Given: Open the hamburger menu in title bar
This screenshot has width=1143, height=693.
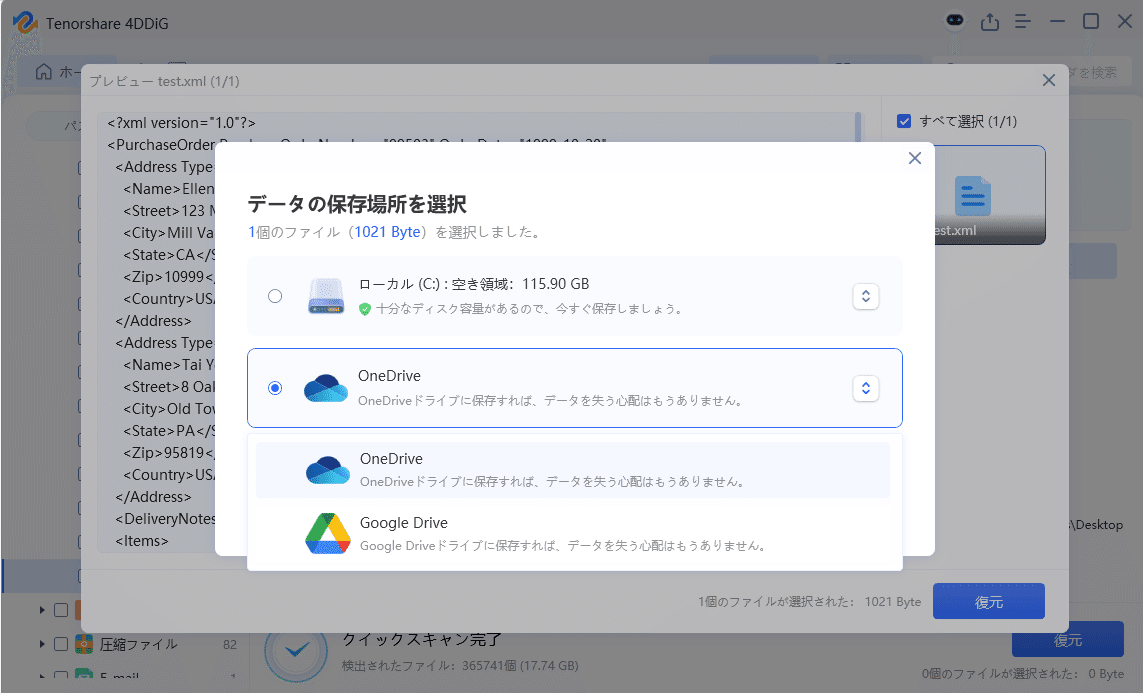Looking at the screenshot, I should 1023,21.
